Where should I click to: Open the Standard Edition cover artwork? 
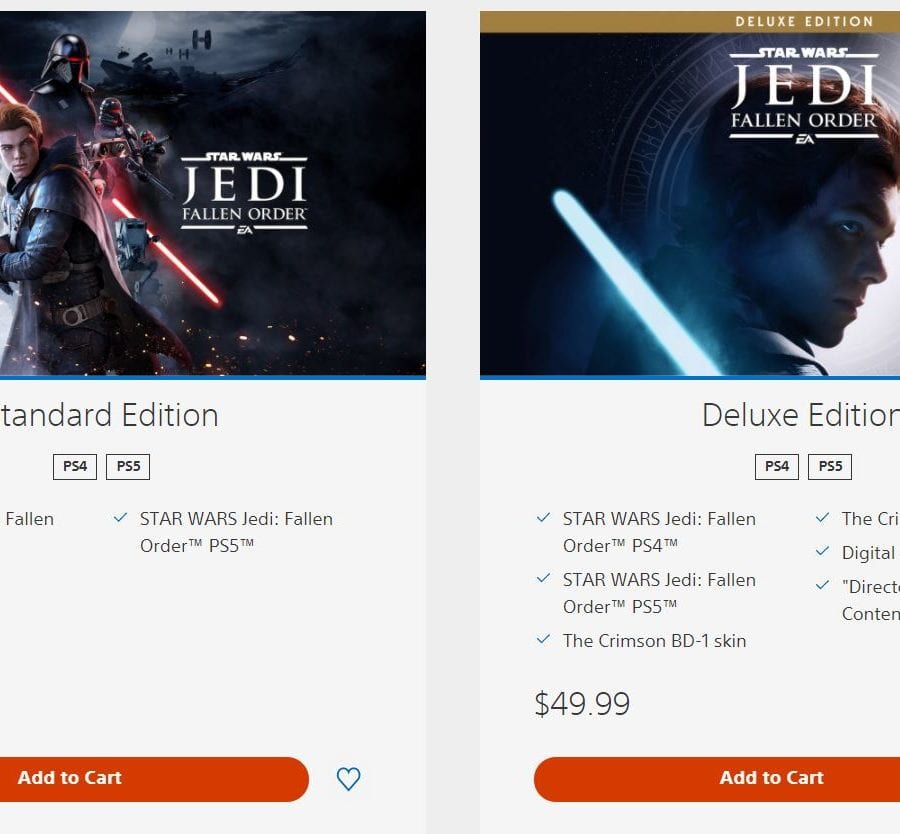click(213, 194)
